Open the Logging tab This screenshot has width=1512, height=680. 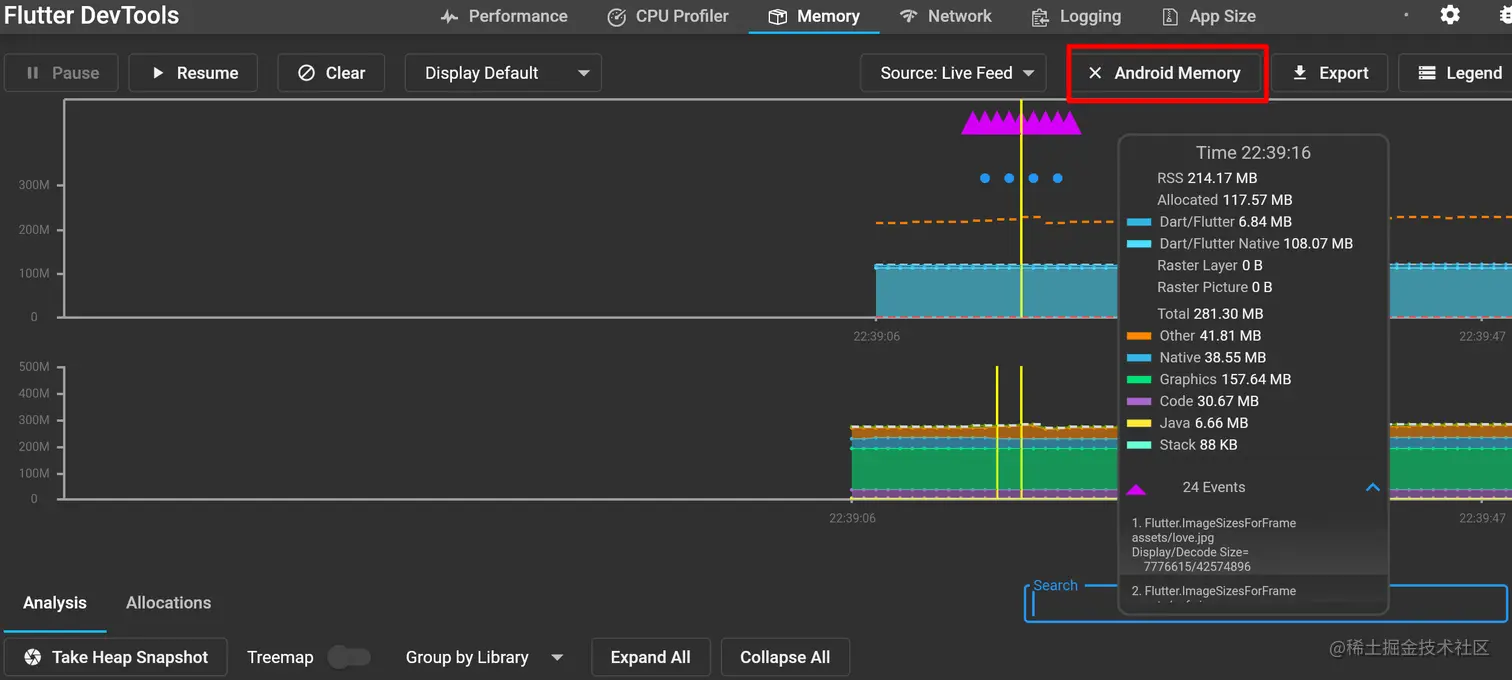(x=1076, y=16)
